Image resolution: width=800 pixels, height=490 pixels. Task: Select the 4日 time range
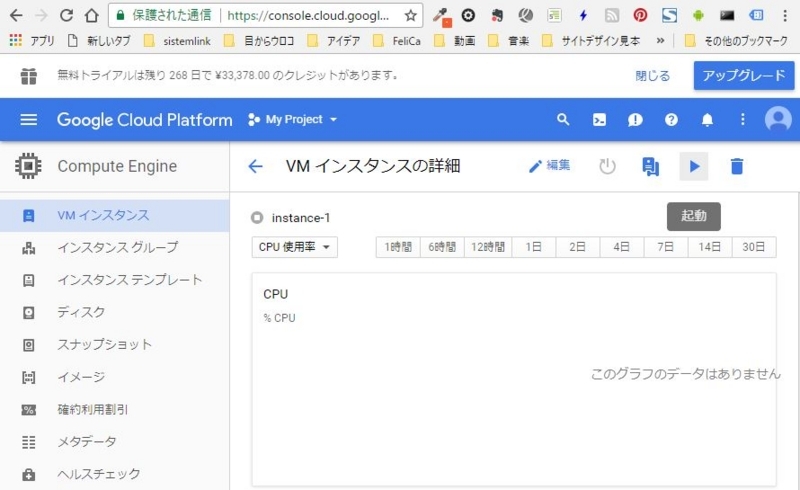click(621, 247)
